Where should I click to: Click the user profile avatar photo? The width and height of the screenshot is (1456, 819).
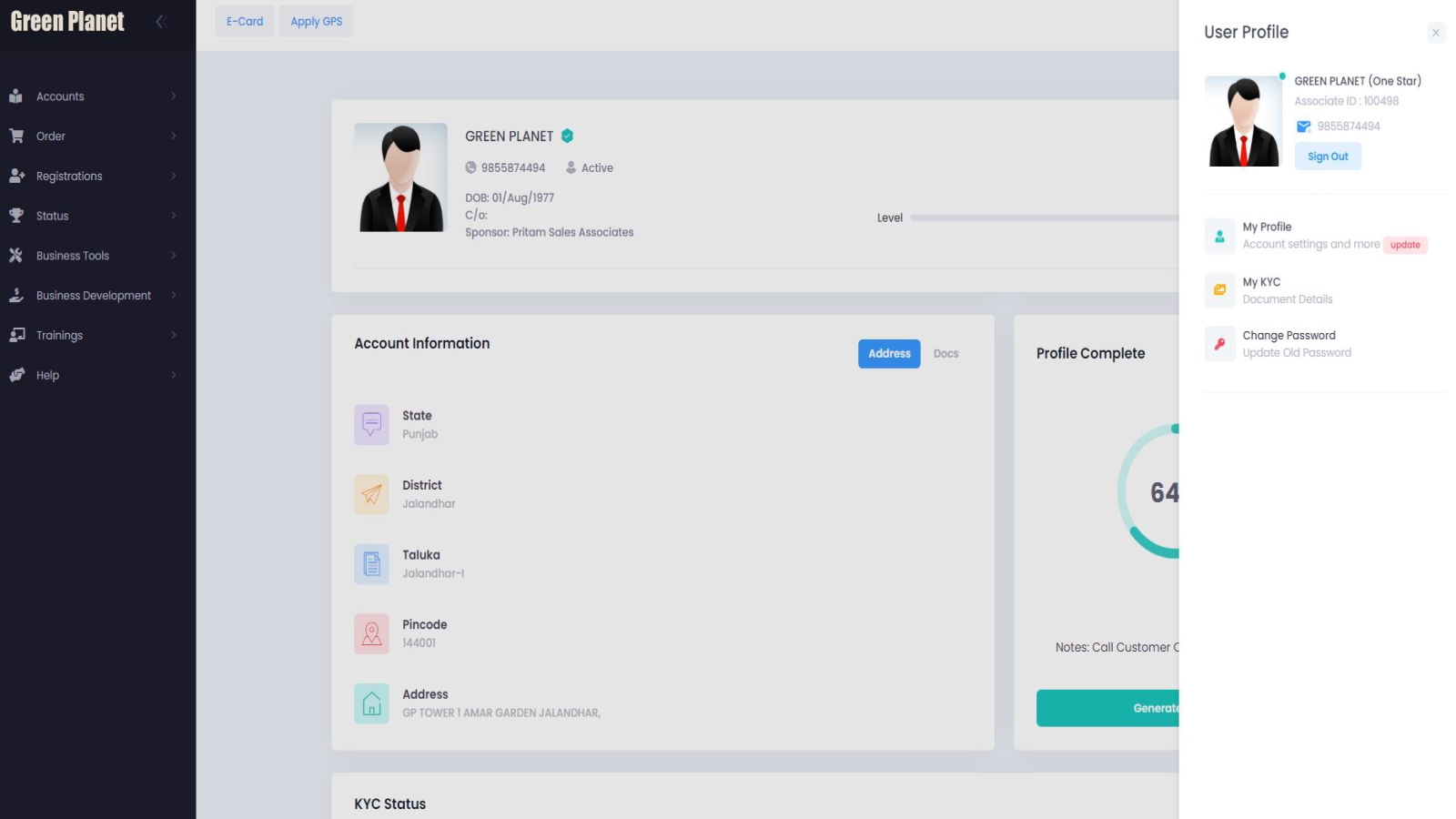1243,122
